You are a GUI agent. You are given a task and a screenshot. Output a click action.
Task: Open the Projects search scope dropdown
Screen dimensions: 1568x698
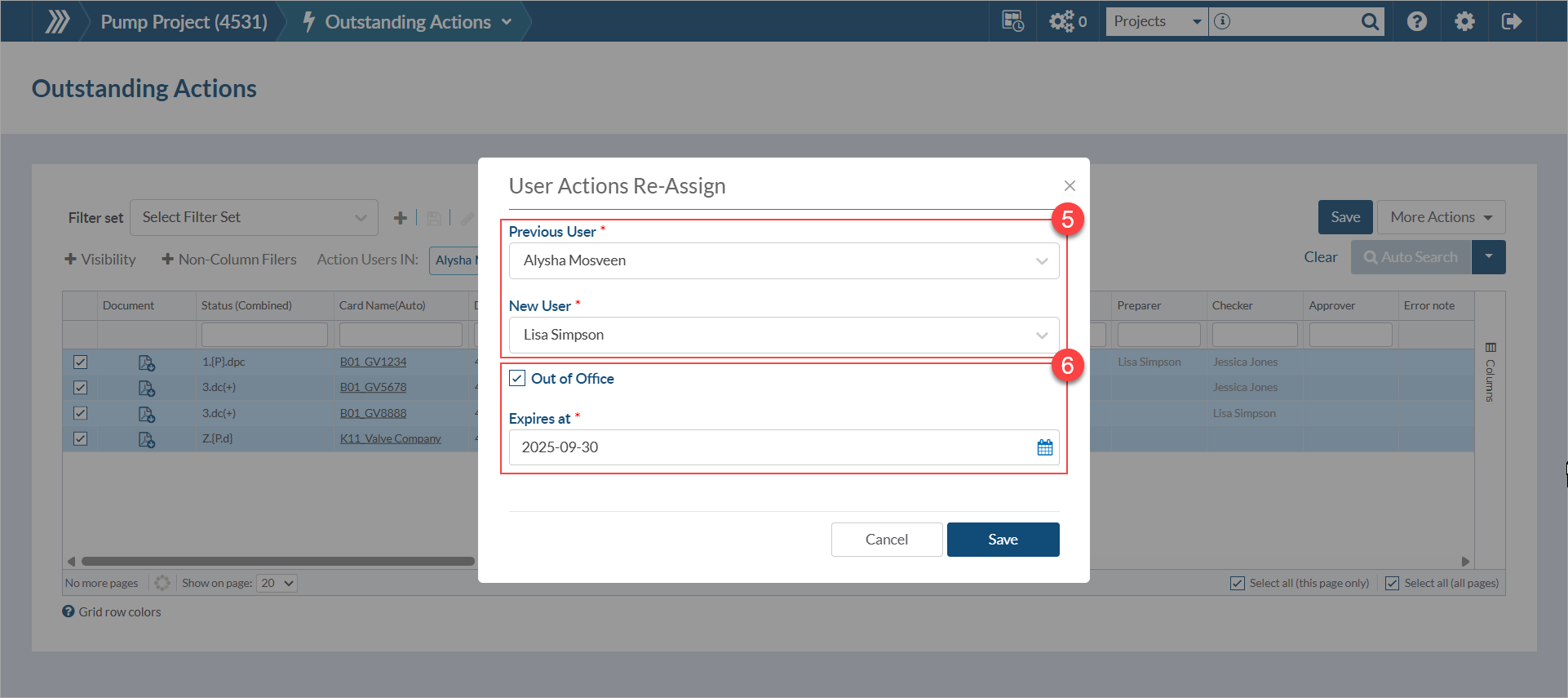tap(1157, 21)
